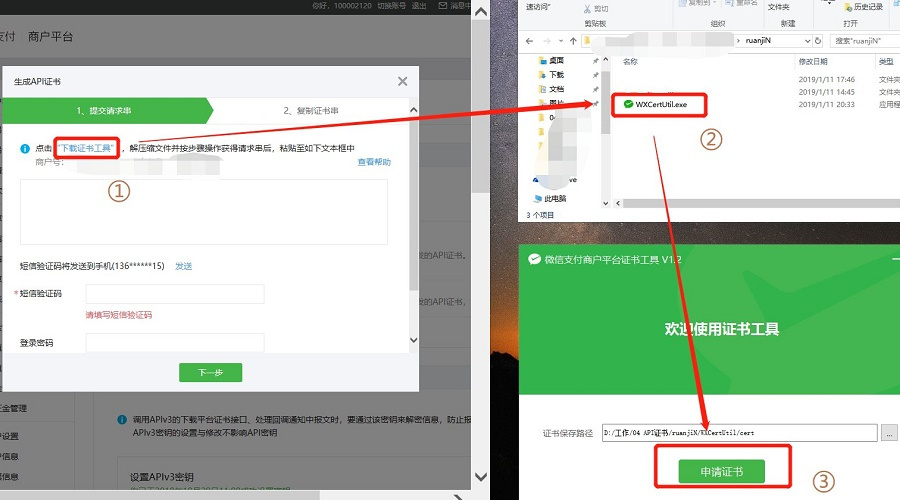900x500 pixels.
Task: Click 发送 to send SMS code
Action: pos(184,266)
